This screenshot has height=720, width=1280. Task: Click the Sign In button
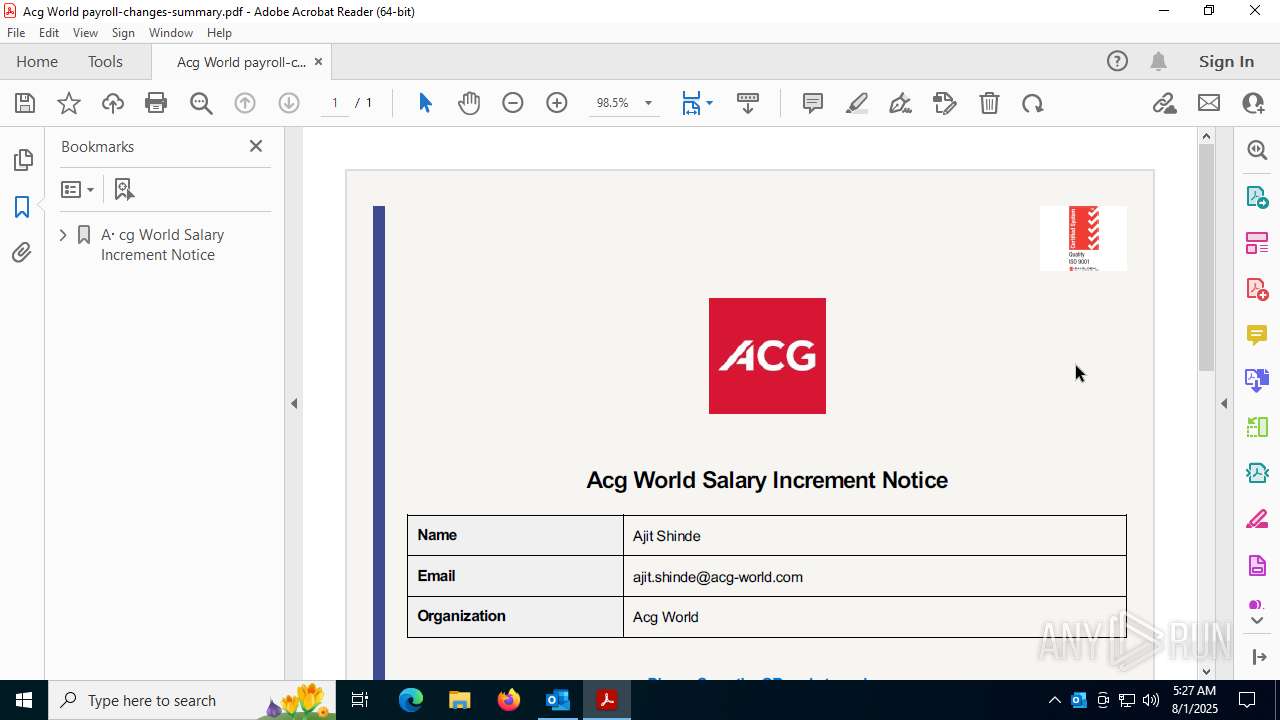pyautogui.click(x=1226, y=62)
